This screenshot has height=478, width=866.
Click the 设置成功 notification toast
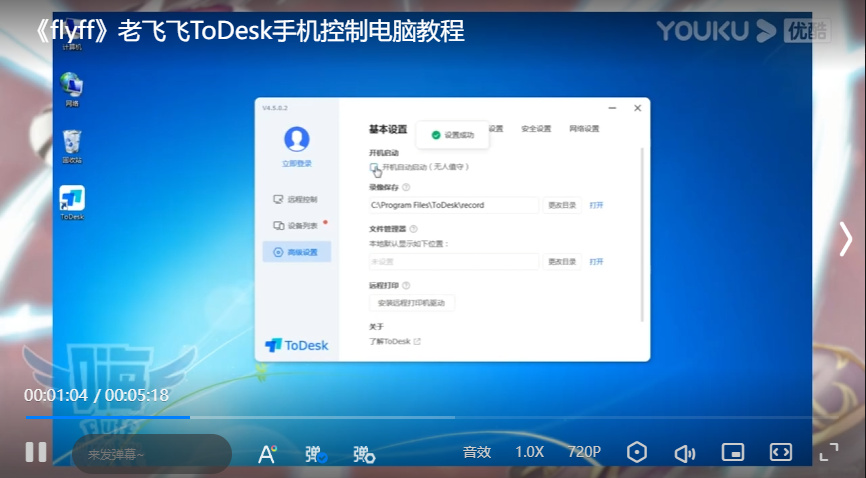click(452, 135)
